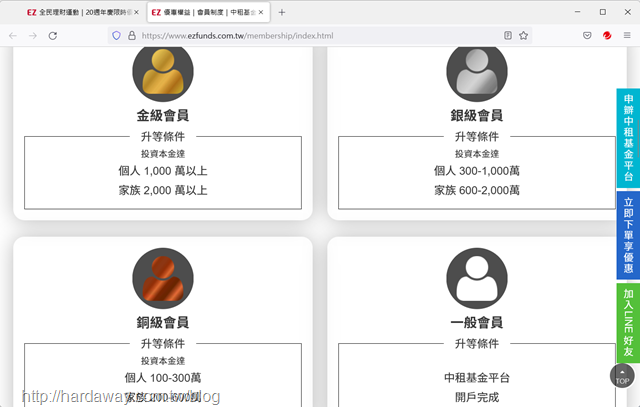The height and width of the screenshot is (407, 640).
Task: Click the text 中租基金平台 in general member card
Action: coord(477,378)
